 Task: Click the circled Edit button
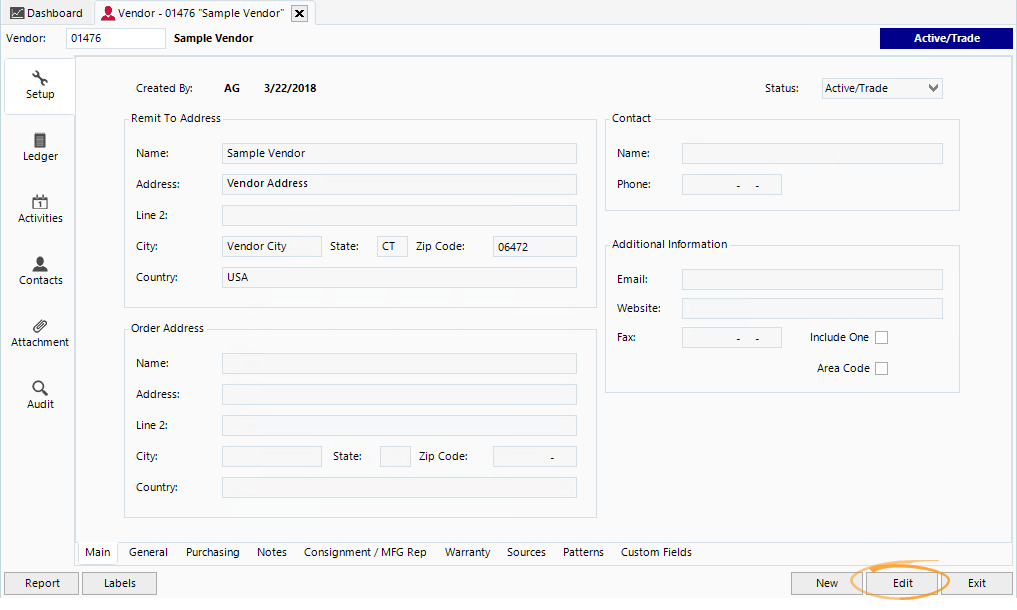click(901, 583)
